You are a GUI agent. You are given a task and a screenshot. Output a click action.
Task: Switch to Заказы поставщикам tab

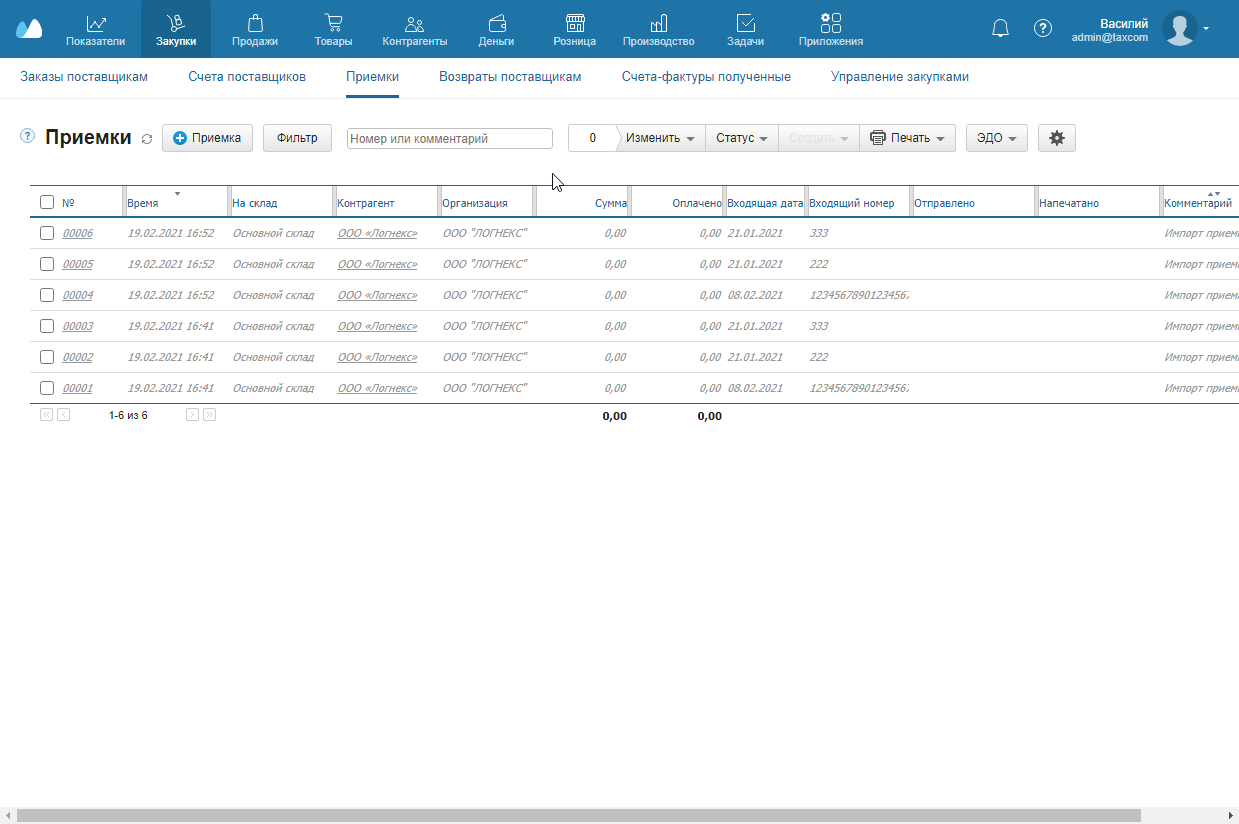click(84, 77)
